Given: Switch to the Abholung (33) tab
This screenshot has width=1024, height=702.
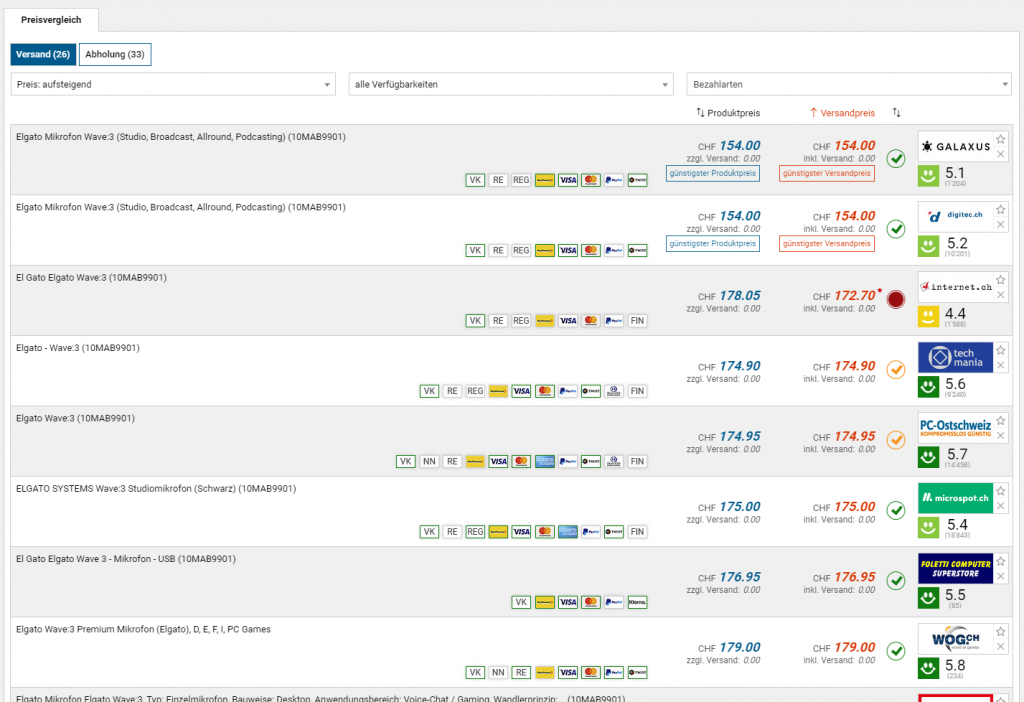Looking at the screenshot, I should 115,54.
